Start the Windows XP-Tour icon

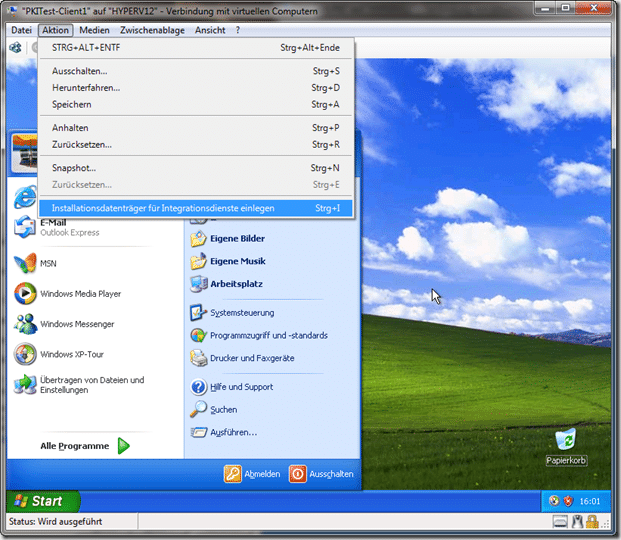point(25,354)
